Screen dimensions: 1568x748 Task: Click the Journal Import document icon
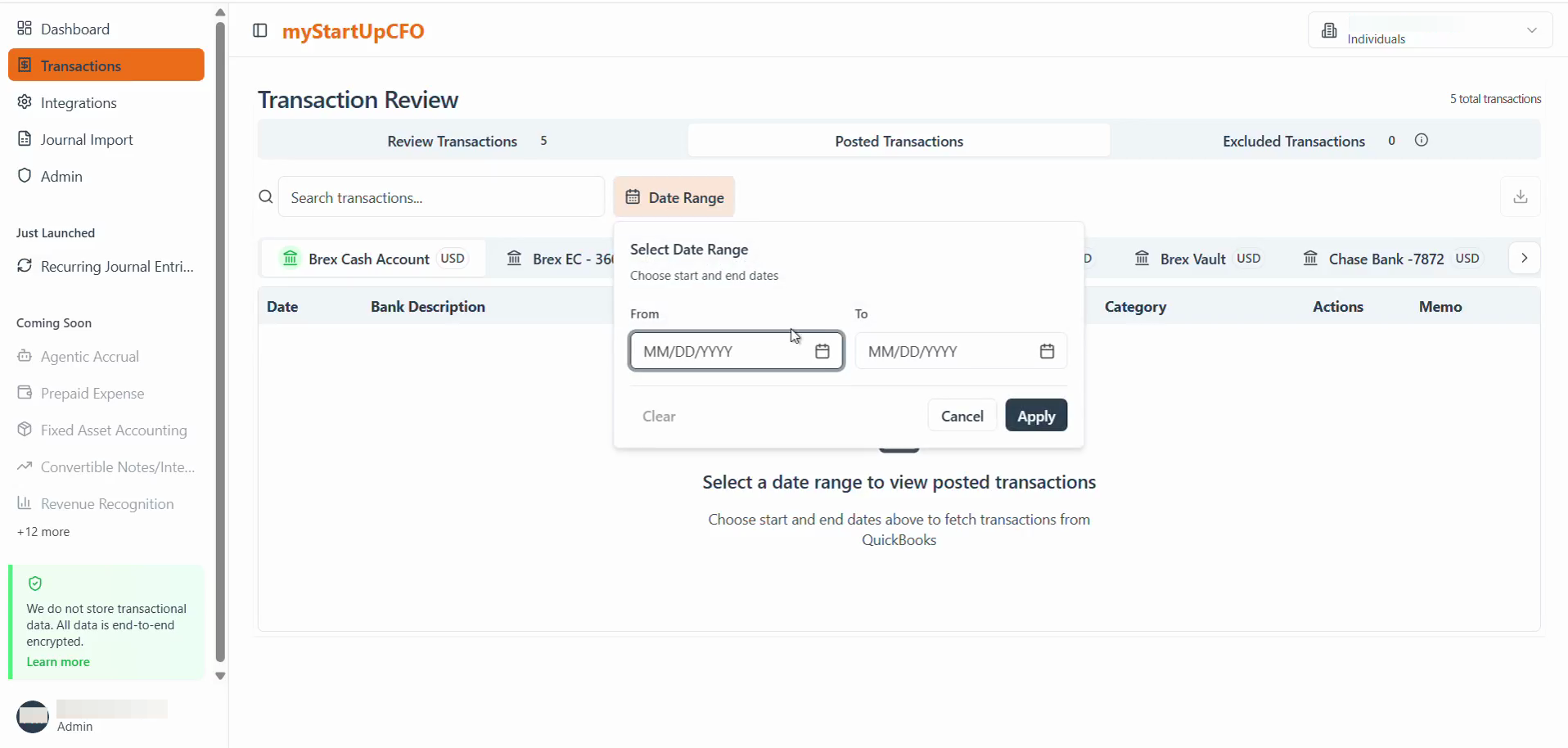tap(25, 139)
